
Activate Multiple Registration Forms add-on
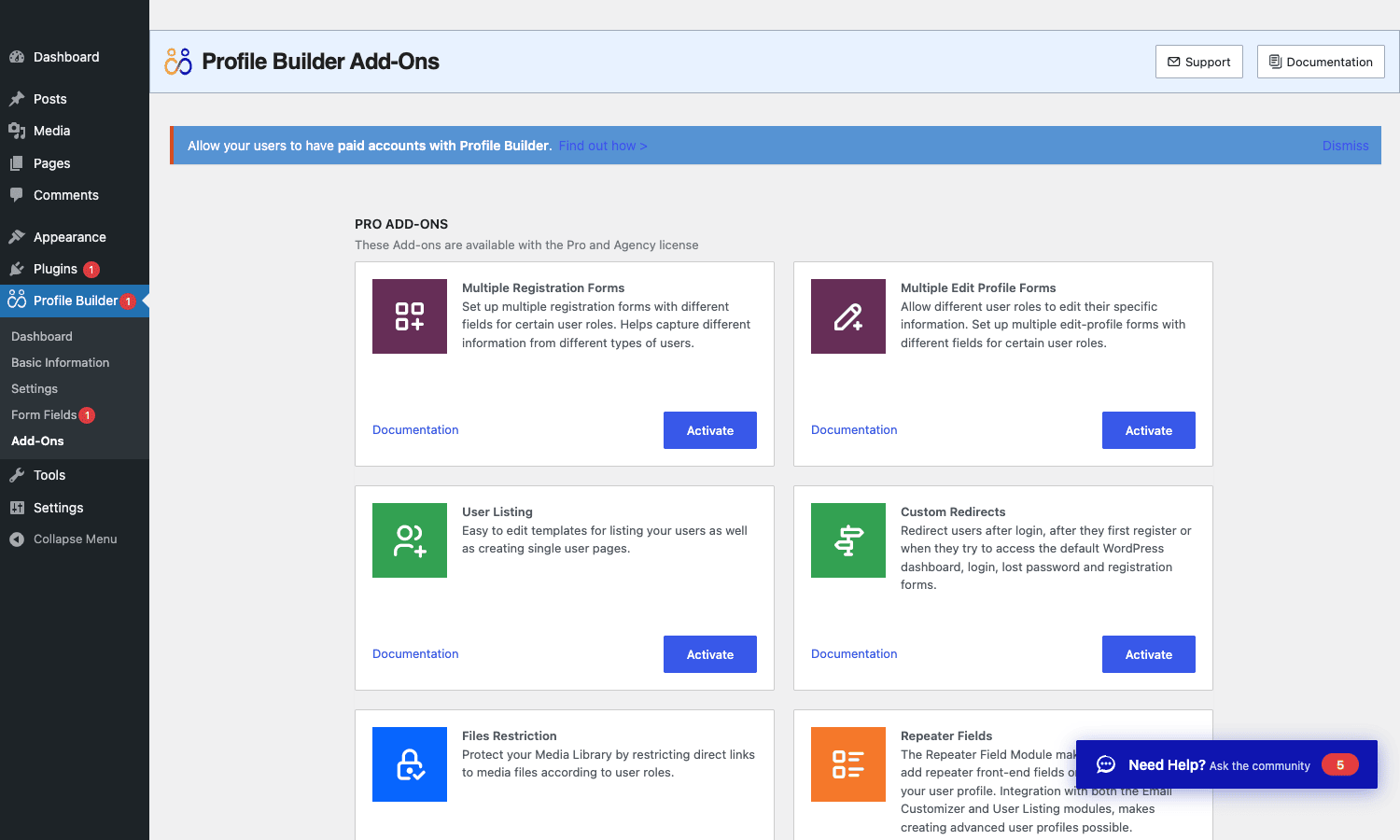coord(710,430)
